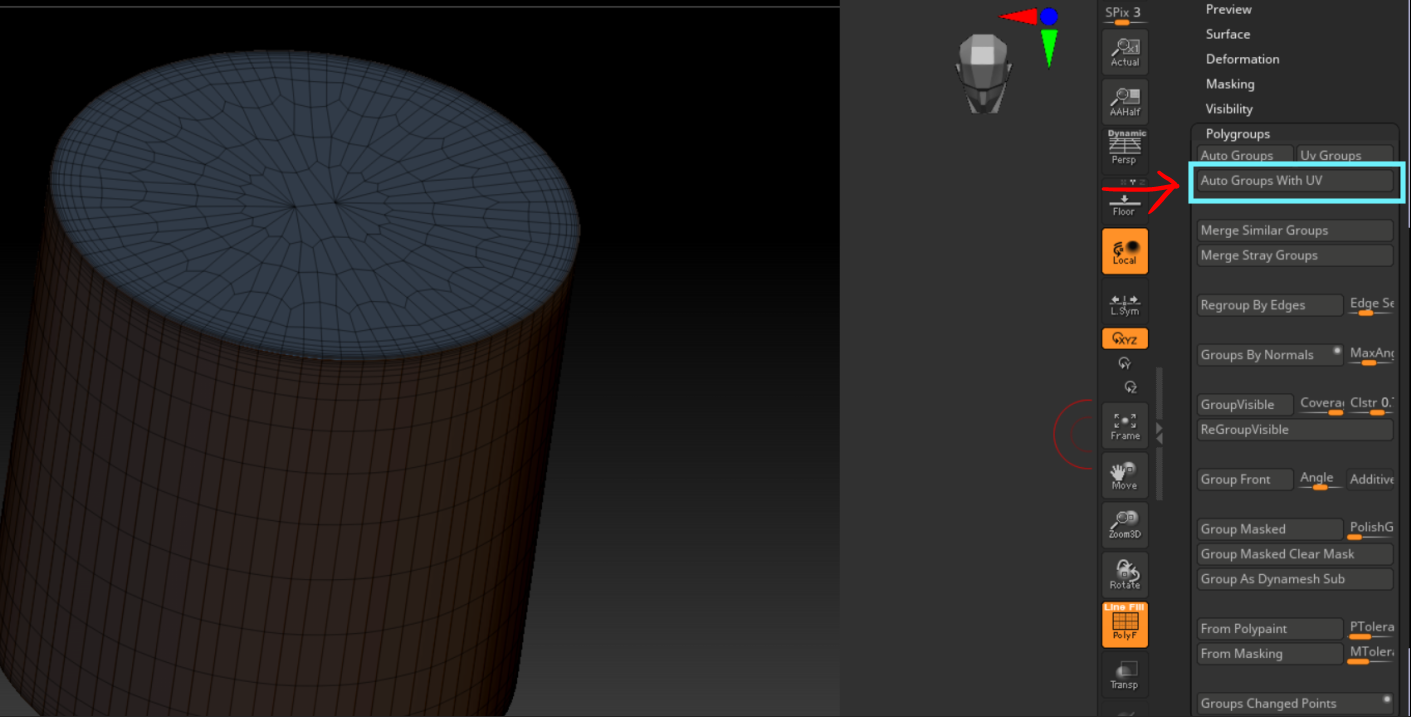This screenshot has width=1411, height=717.
Task: Turn off XYZ rotation mode
Action: [x=1125, y=339]
